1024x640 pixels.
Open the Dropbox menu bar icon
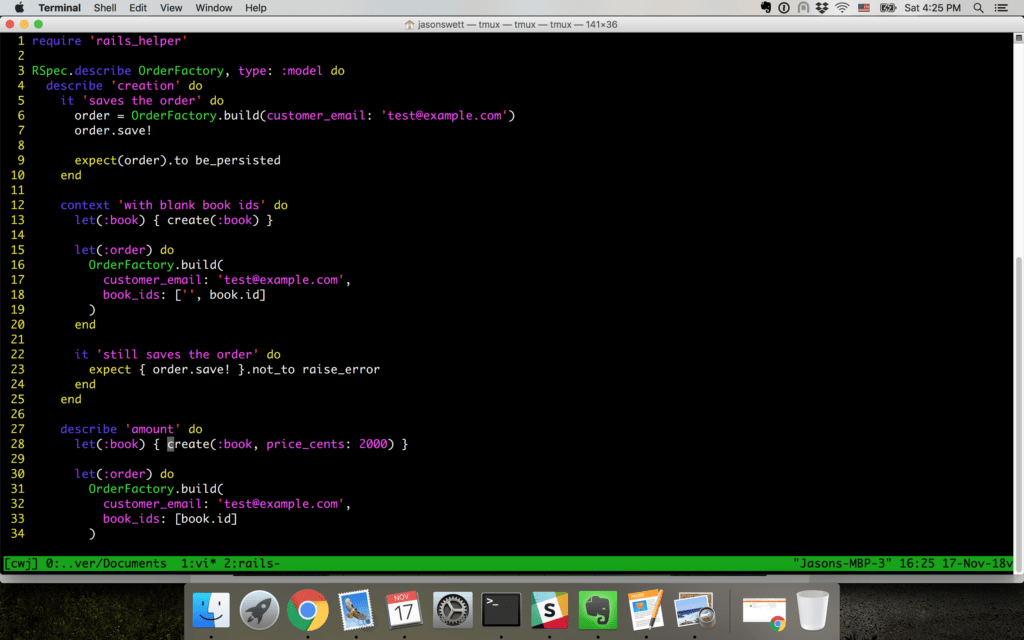coord(822,8)
